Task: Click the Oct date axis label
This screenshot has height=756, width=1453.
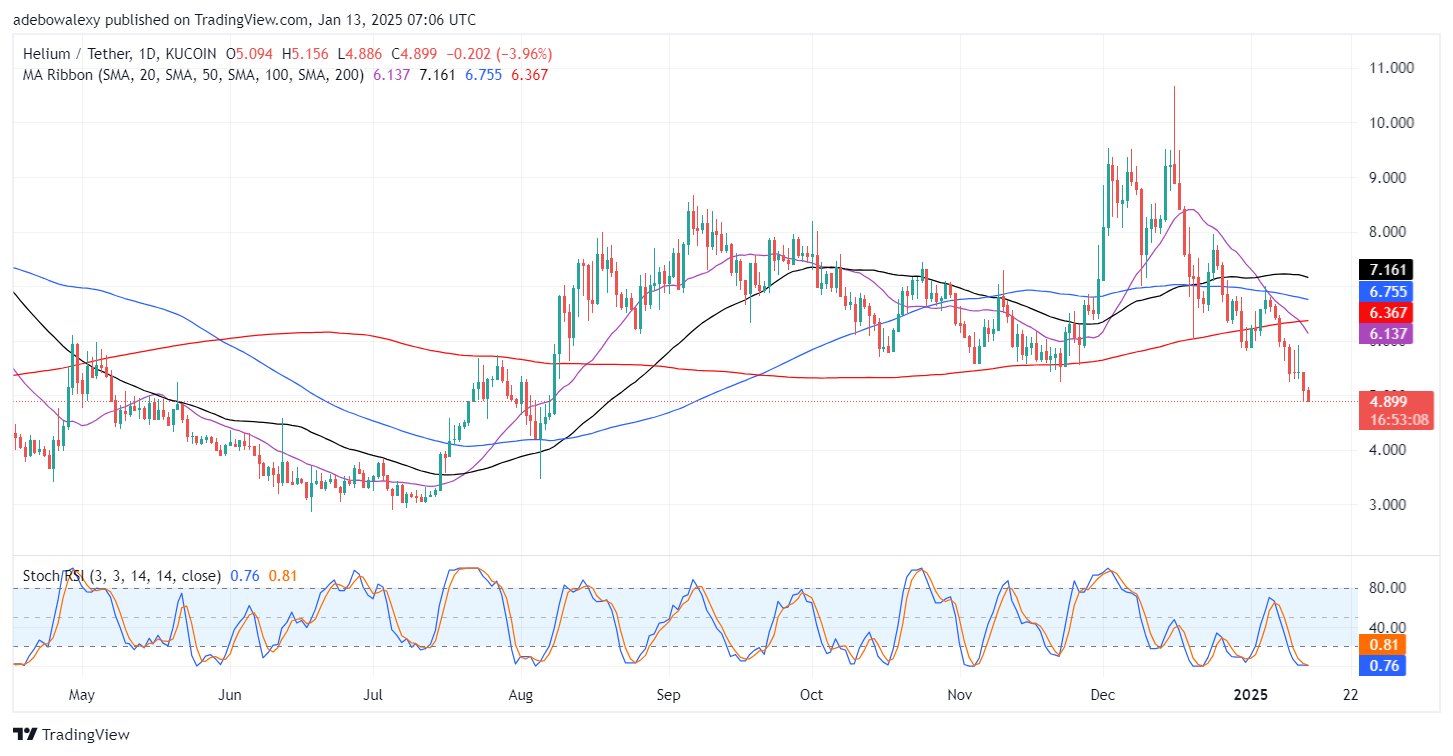Action: coord(811,695)
